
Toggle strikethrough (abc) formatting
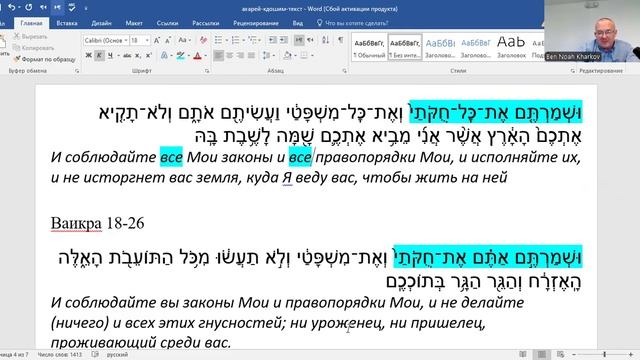127,55
